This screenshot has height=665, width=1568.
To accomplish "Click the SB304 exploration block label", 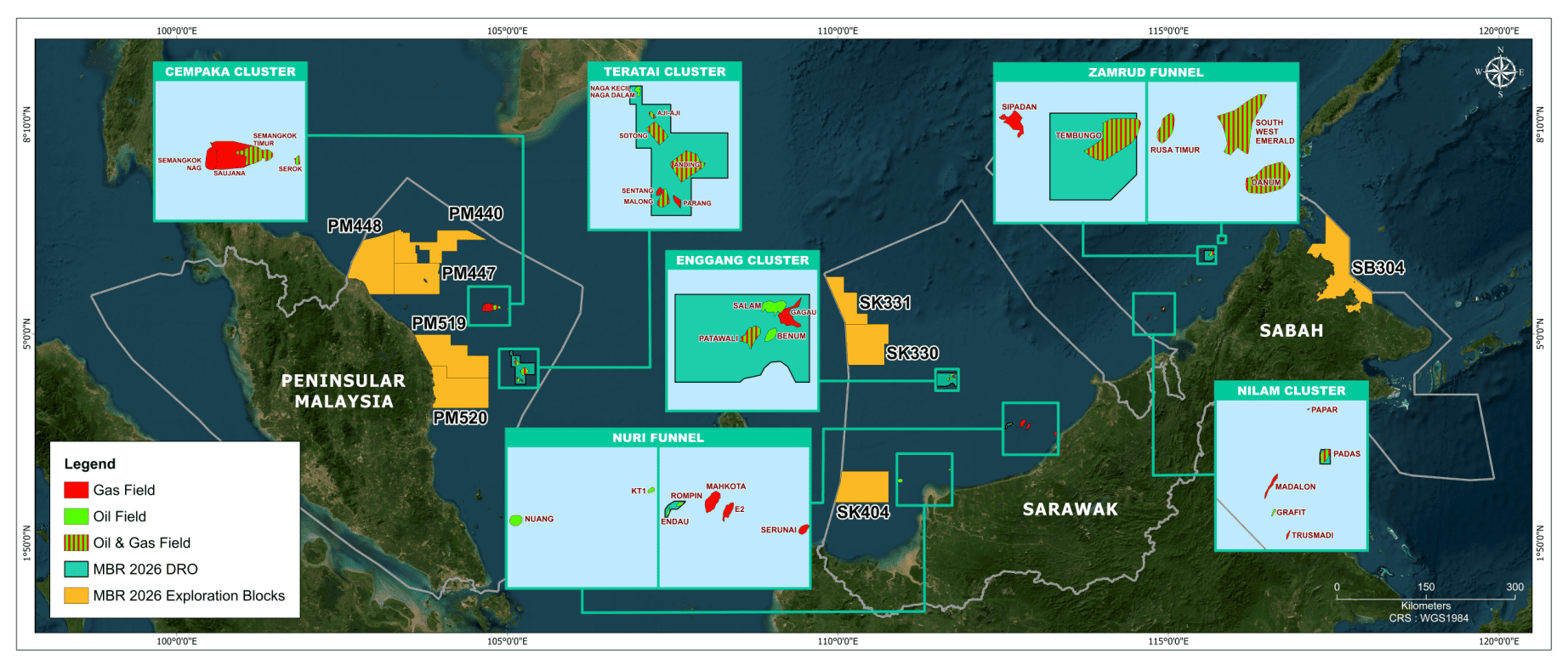I will [1378, 268].
